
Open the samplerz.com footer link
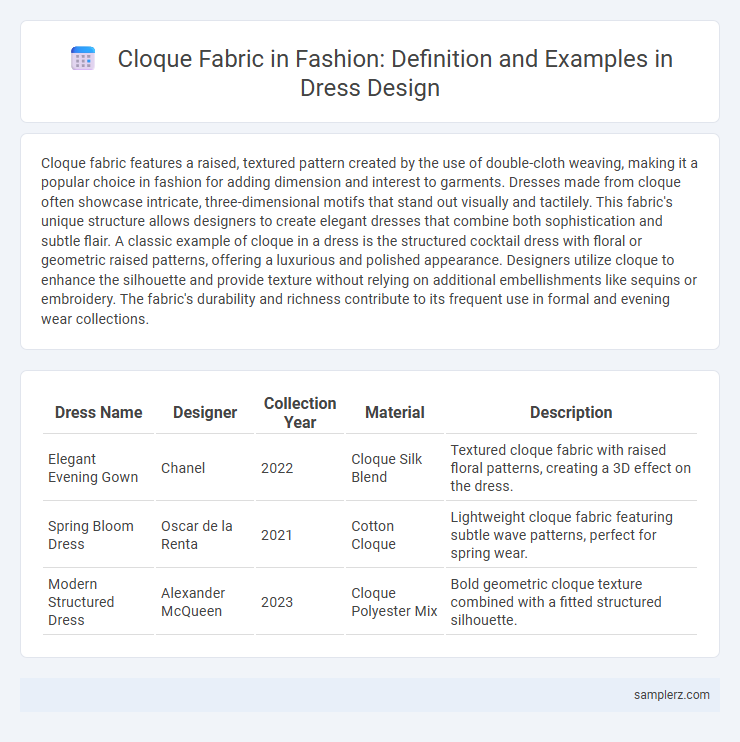[671, 695]
